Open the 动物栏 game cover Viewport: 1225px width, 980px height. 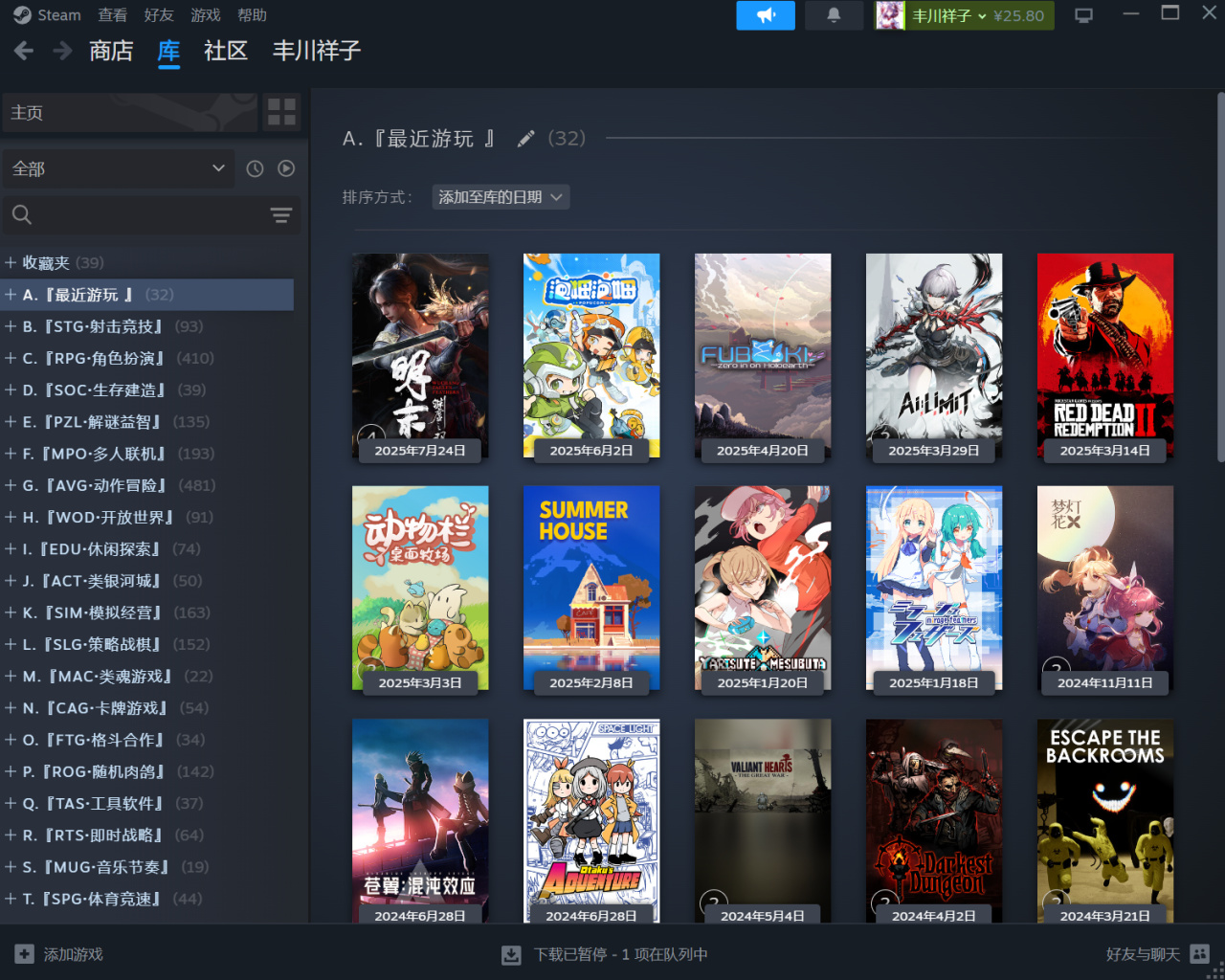[420, 588]
